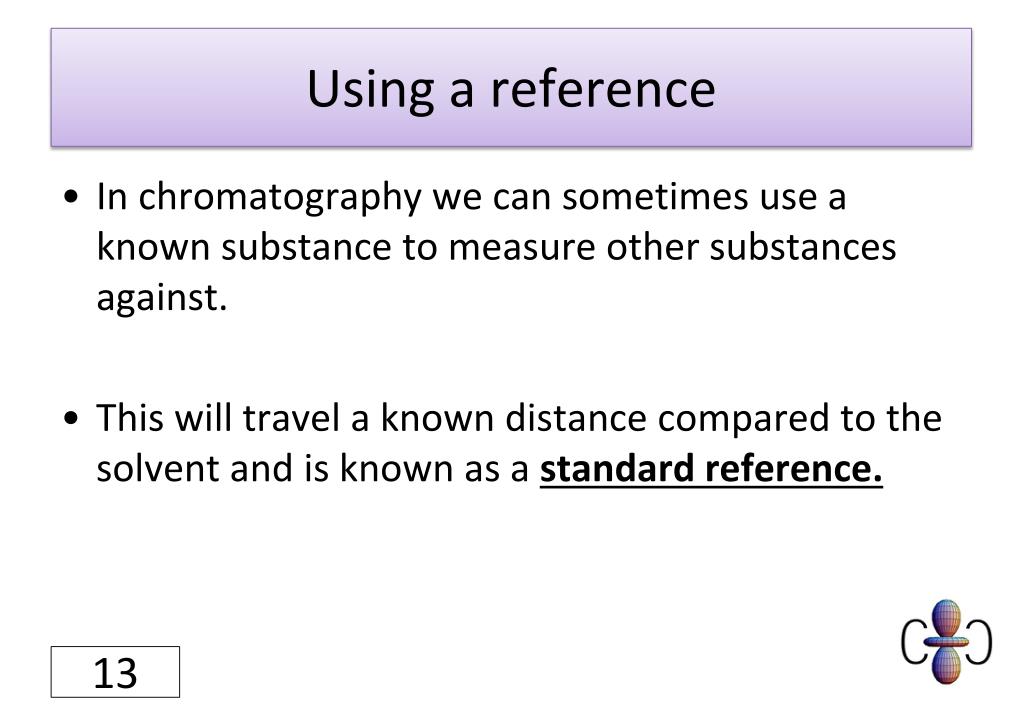Click the phrase 'other substances'

[x=751, y=247]
